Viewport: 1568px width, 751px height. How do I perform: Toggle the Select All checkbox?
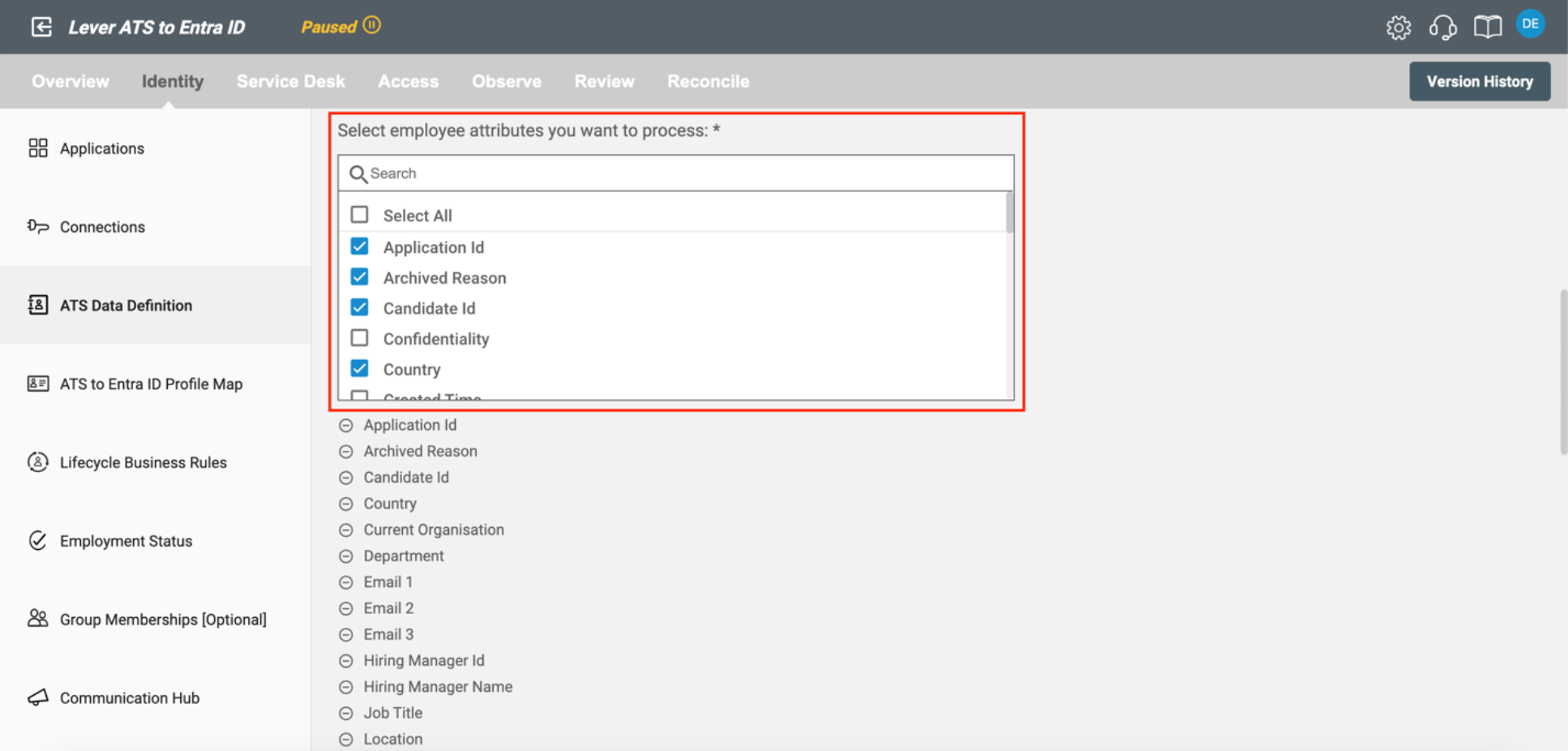(359, 215)
